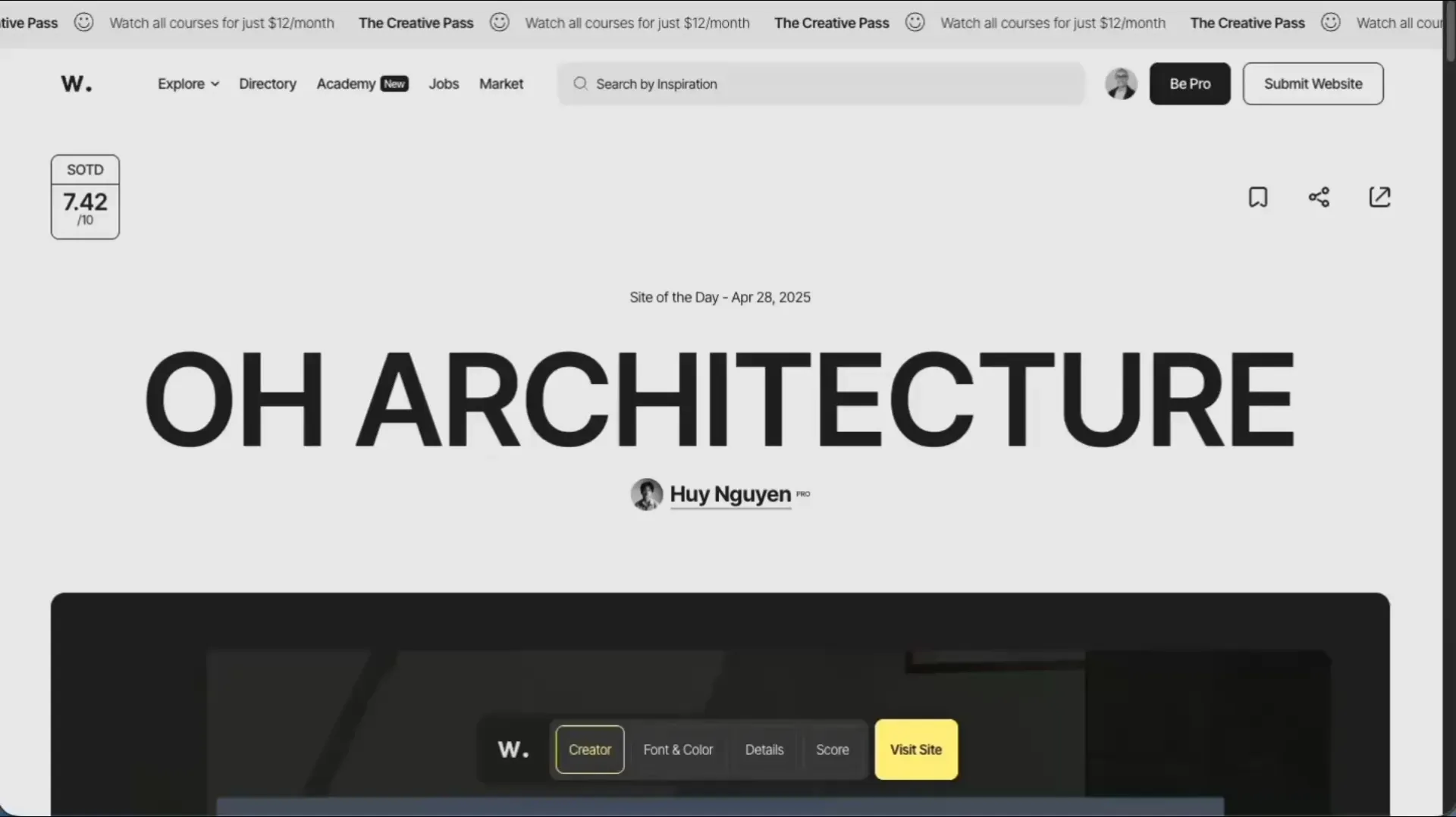Click the Awwwards W. logo in header
The width and height of the screenshot is (1456, 817).
click(76, 83)
